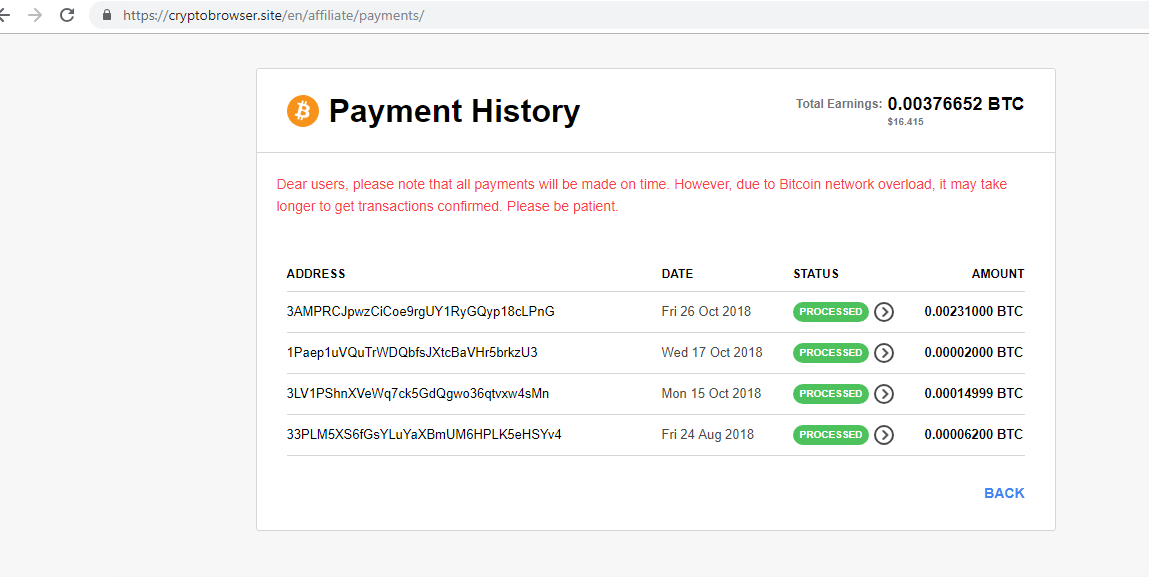
Task: Open details arrow for 0.00006200 BTC payment
Action: (884, 435)
